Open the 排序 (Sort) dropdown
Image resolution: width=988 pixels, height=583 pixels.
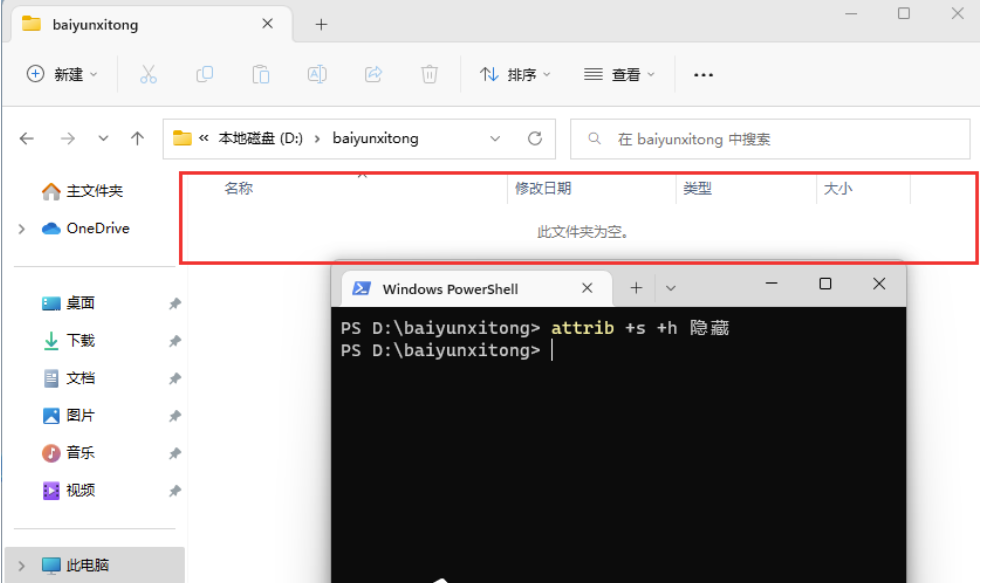point(515,74)
